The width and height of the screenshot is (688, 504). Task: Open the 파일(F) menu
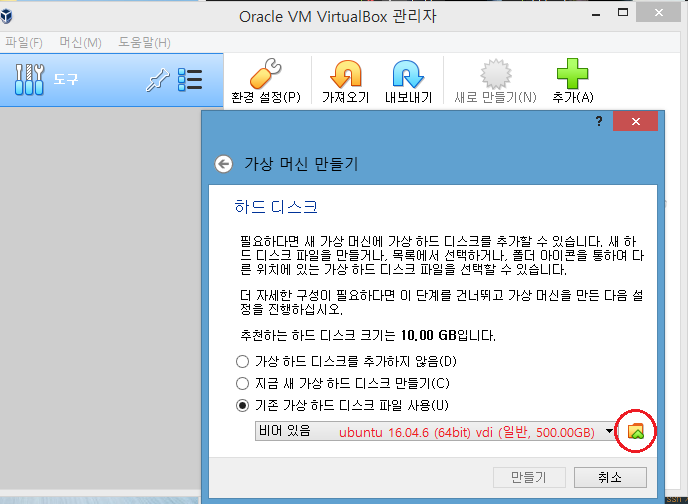[x=24, y=43]
